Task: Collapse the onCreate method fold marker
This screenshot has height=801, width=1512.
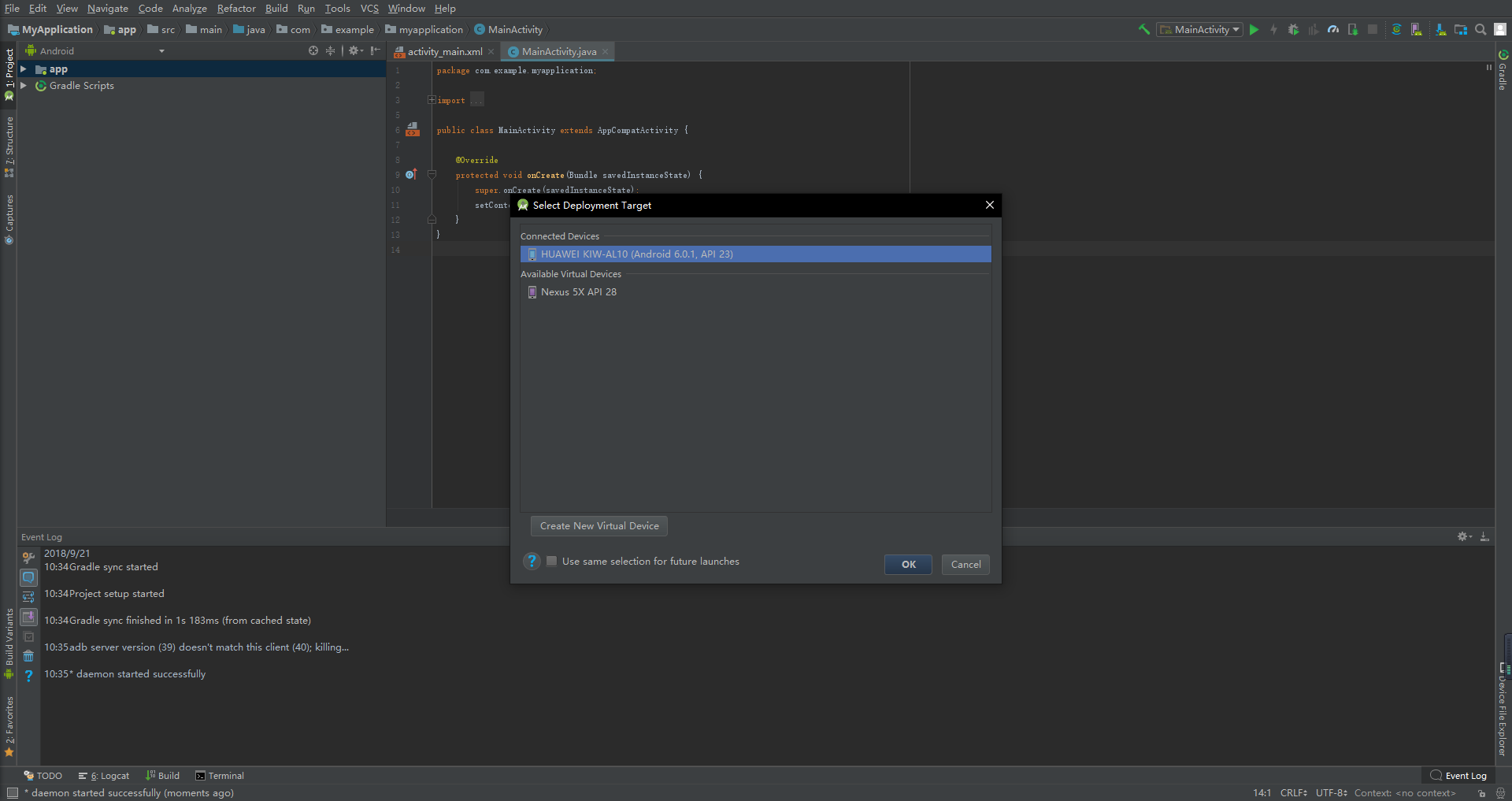Action: pos(432,174)
